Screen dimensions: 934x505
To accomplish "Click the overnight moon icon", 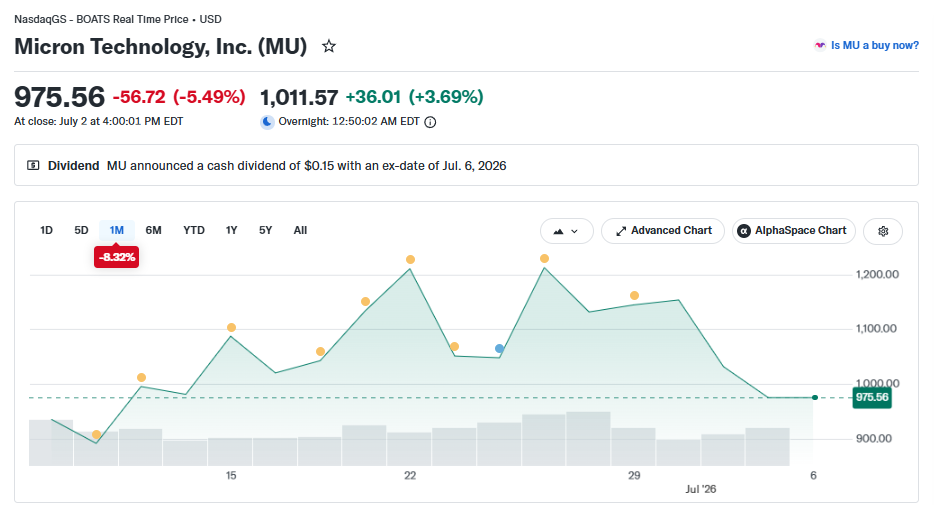I will [267, 121].
